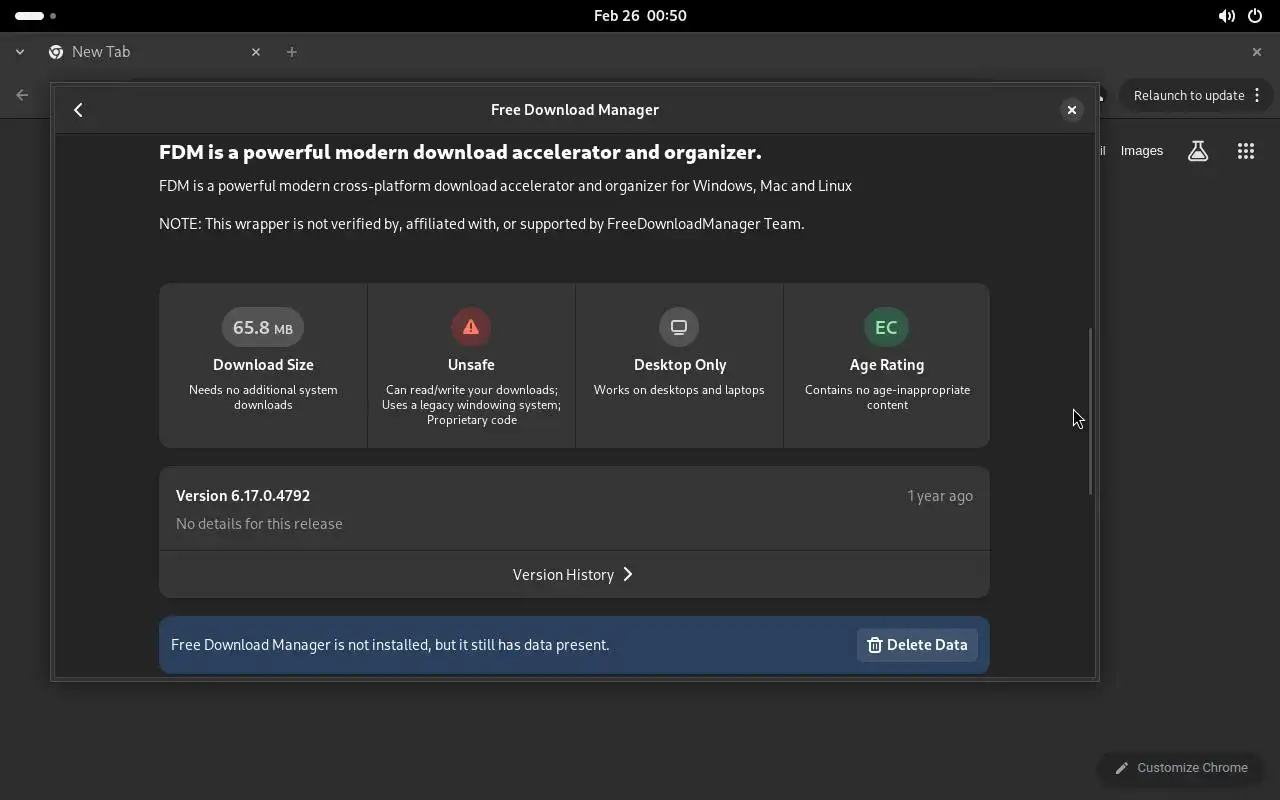
Task: Click the Delete Data button
Action: (917, 645)
